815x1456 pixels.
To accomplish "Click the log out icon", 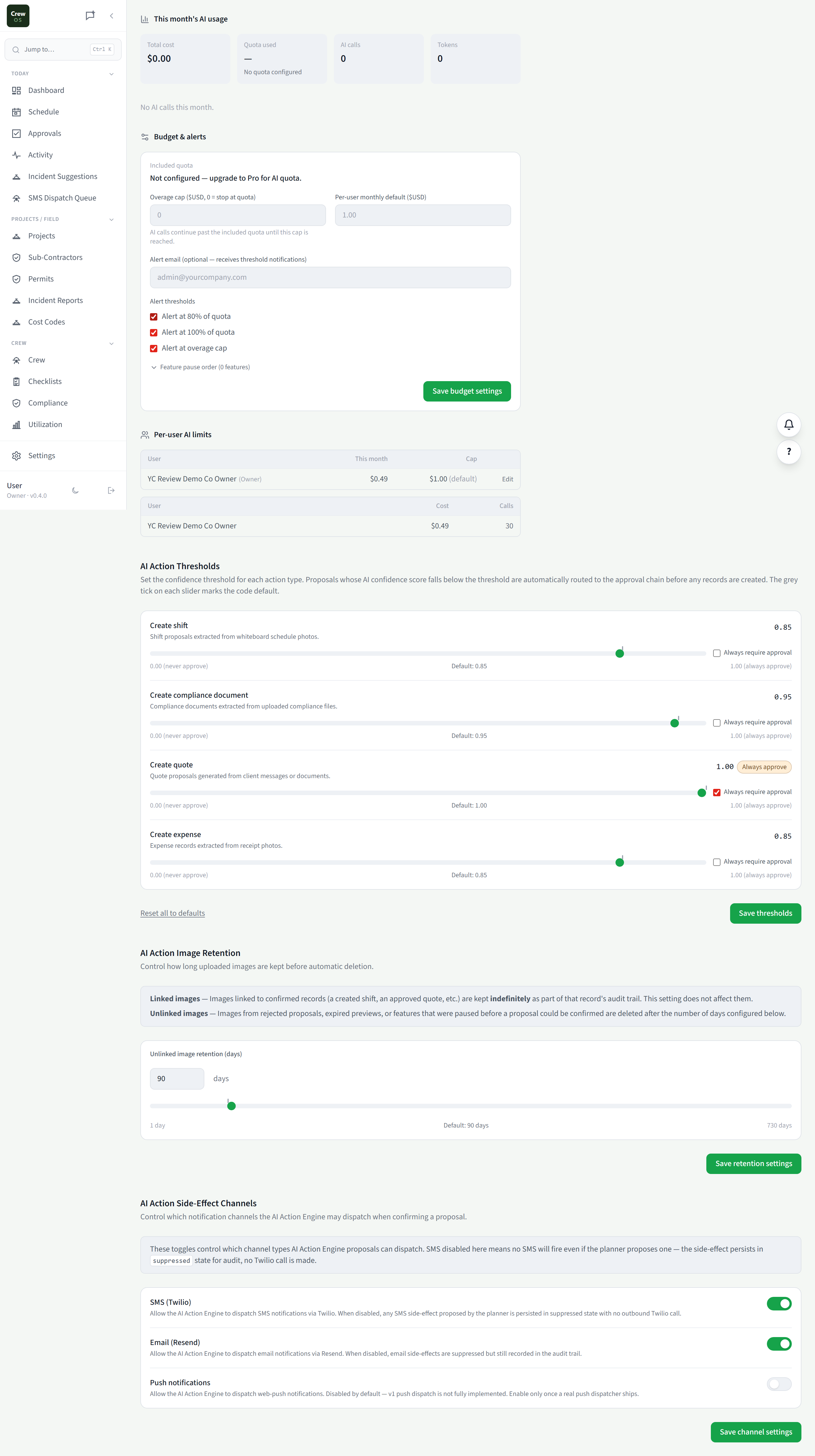I will (x=111, y=491).
